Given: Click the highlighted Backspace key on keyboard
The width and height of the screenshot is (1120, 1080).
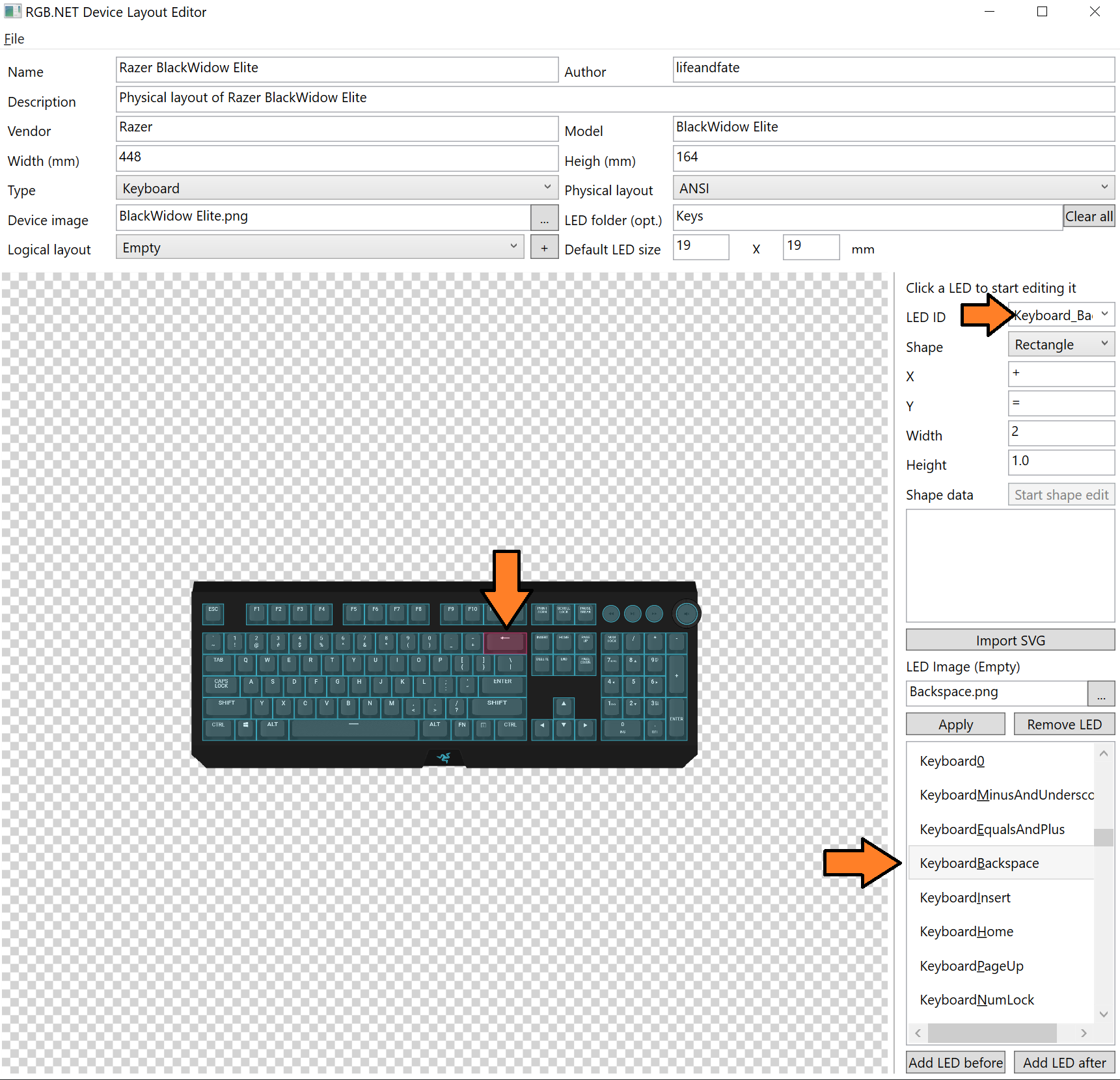Looking at the screenshot, I should tap(505, 642).
